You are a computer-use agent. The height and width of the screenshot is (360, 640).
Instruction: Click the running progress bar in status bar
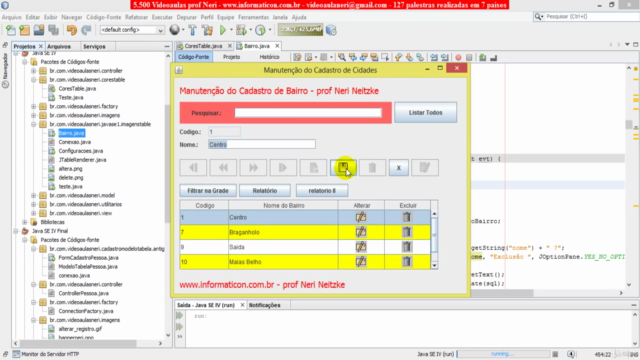click(x=502, y=354)
